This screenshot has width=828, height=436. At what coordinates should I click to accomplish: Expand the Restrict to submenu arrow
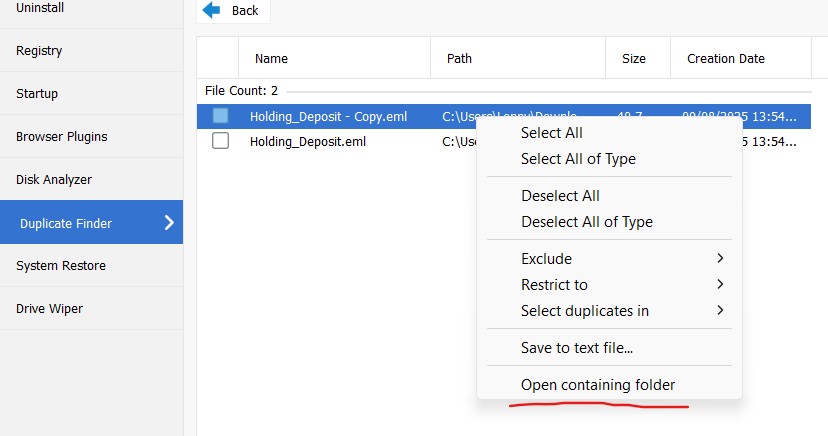[720, 285]
